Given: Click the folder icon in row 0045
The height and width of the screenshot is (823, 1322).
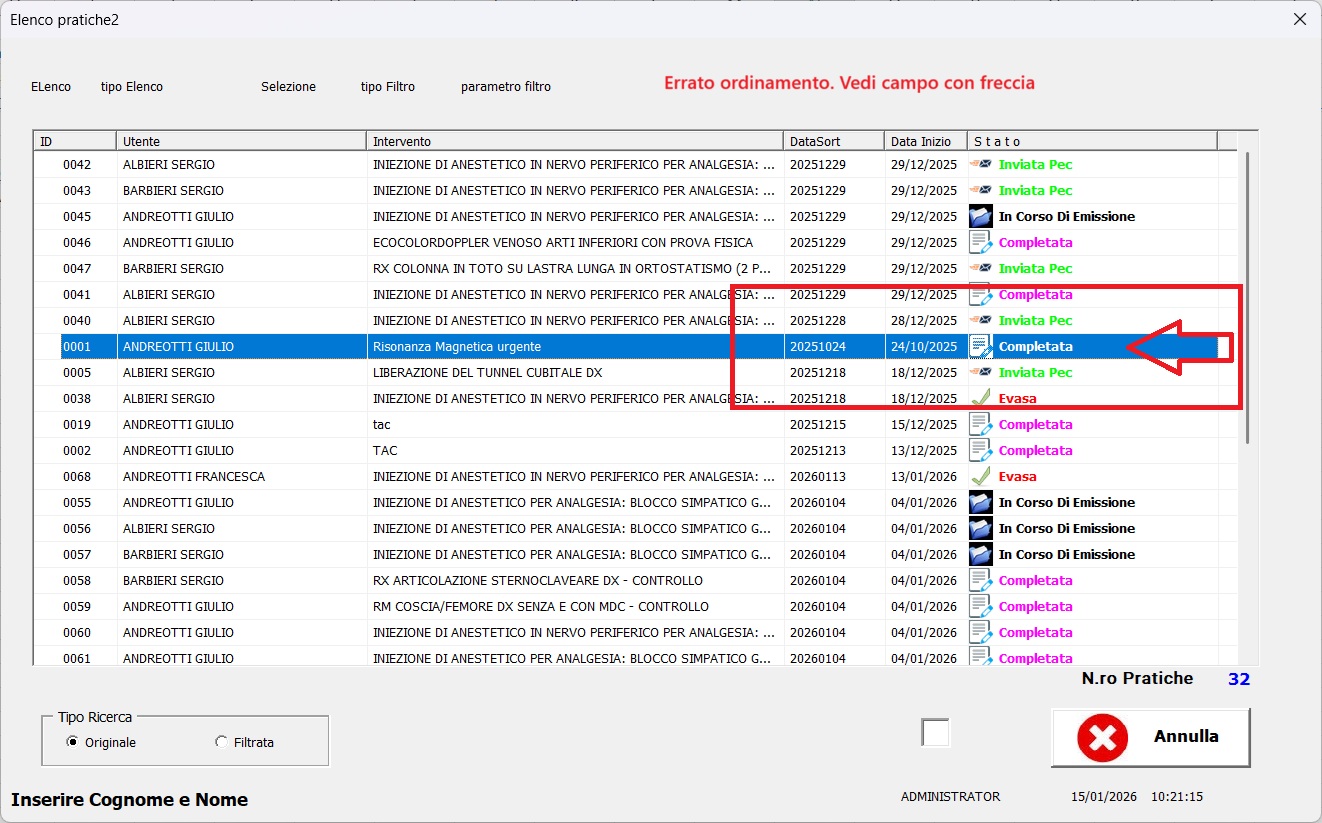Looking at the screenshot, I should click(x=980, y=216).
